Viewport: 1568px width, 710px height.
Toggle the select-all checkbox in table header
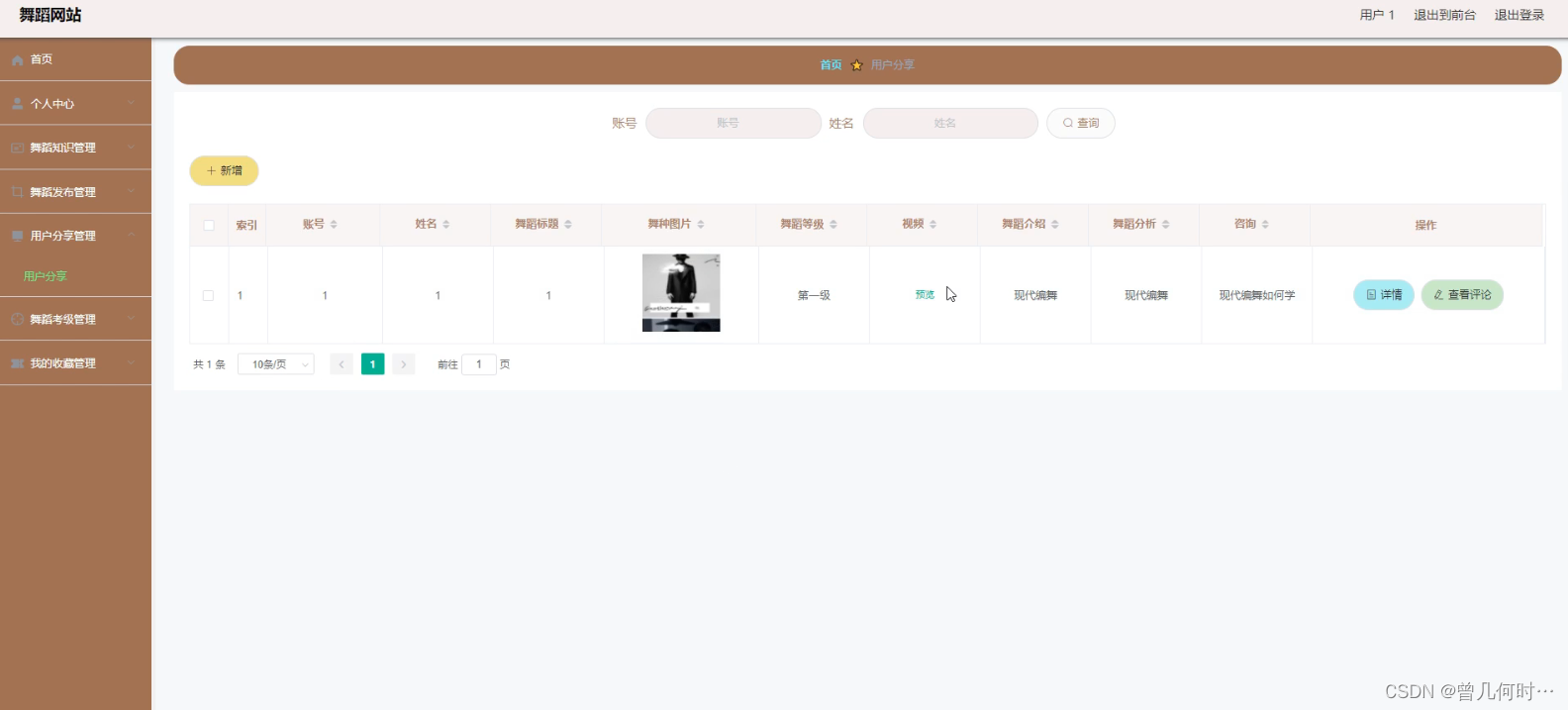(x=209, y=226)
